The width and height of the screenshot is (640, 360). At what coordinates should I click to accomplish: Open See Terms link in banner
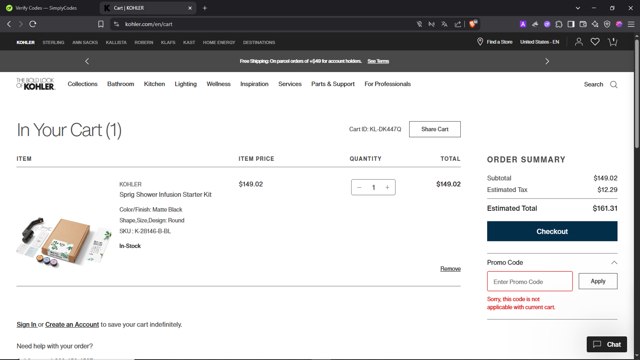(x=378, y=61)
